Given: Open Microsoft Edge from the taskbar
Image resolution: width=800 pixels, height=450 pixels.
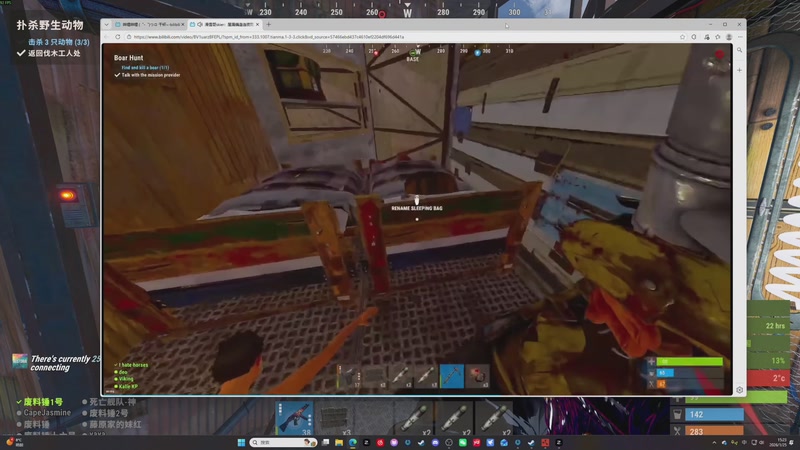Looking at the screenshot, I should (x=353, y=442).
